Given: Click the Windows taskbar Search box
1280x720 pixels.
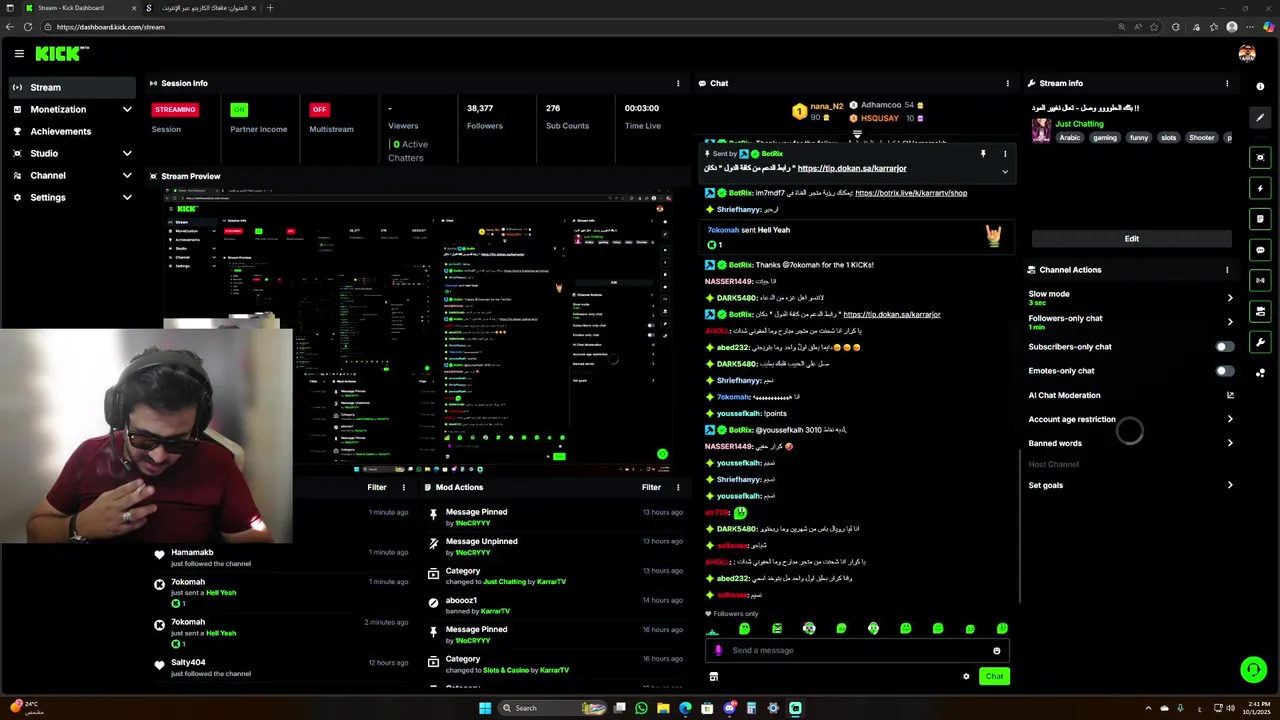Looking at the screenshot, I should pyautogui.click(x=553, y=708).
